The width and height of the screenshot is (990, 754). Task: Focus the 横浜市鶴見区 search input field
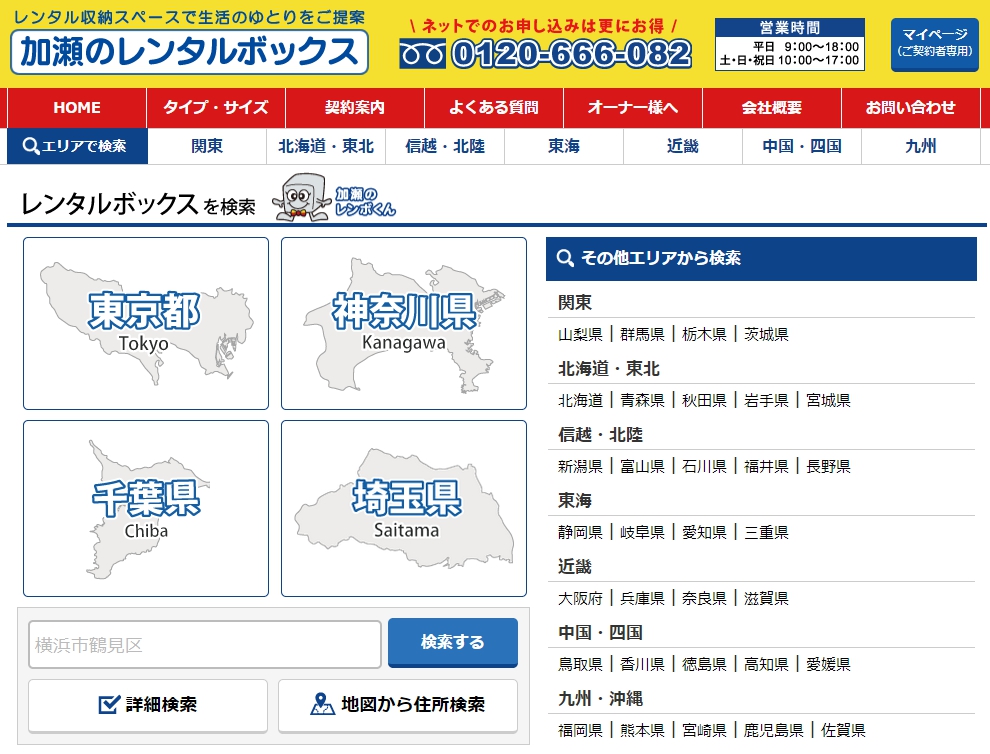[x=205, y=645]
